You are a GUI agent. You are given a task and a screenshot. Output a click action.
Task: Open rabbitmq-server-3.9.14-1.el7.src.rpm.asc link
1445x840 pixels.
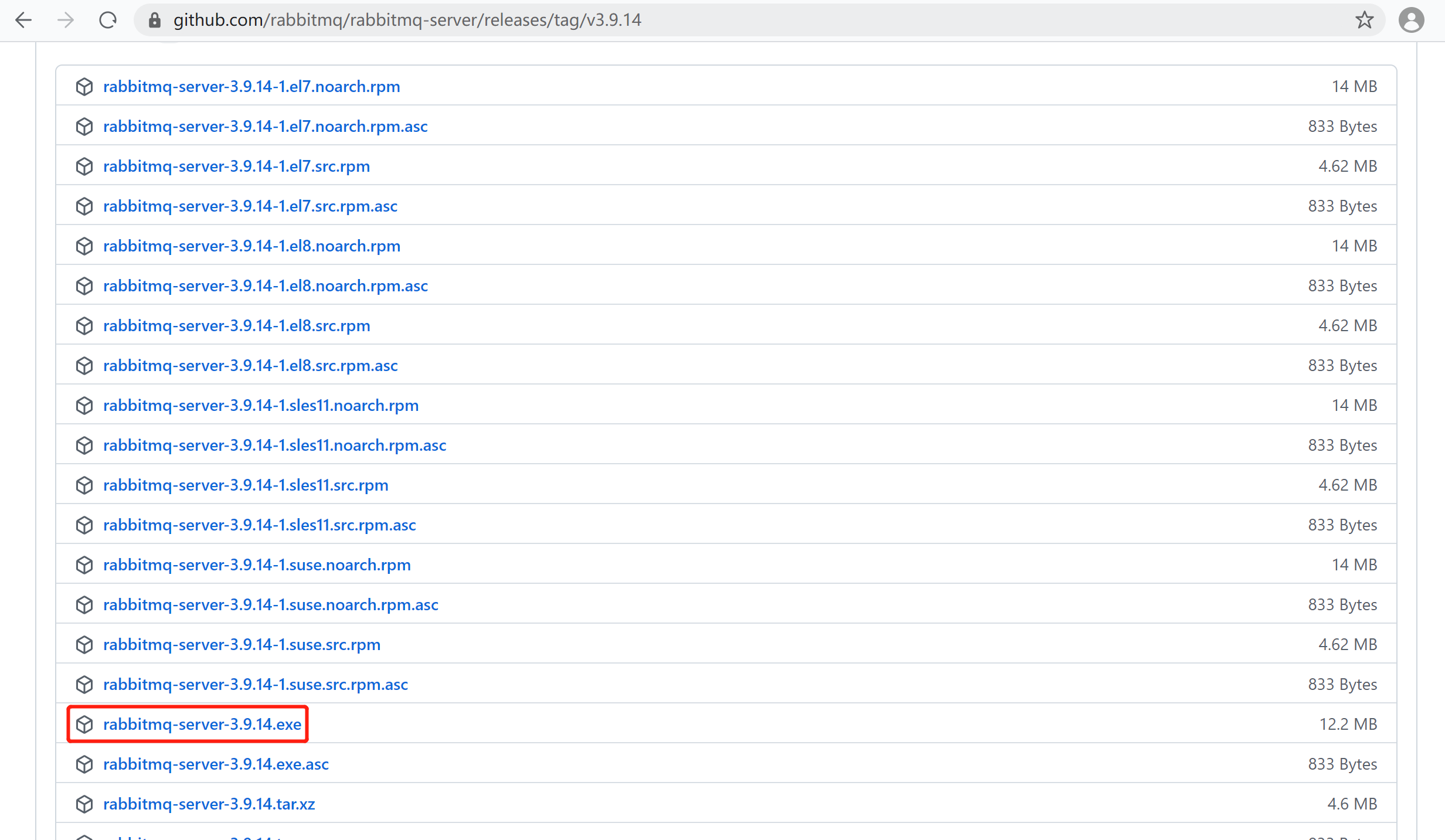[250, 206]
